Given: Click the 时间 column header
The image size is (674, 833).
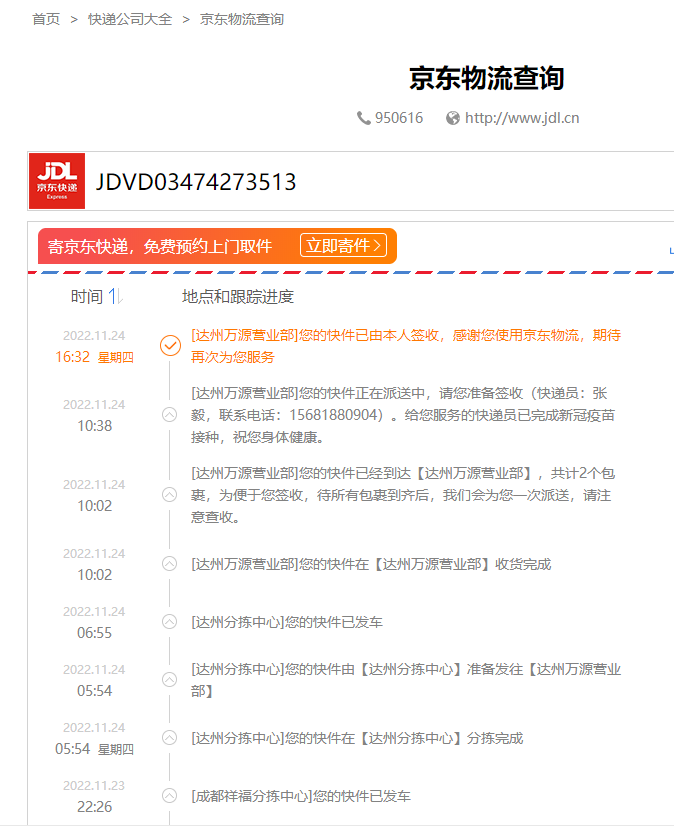Looking at the screenshot, I should (87, 296).
